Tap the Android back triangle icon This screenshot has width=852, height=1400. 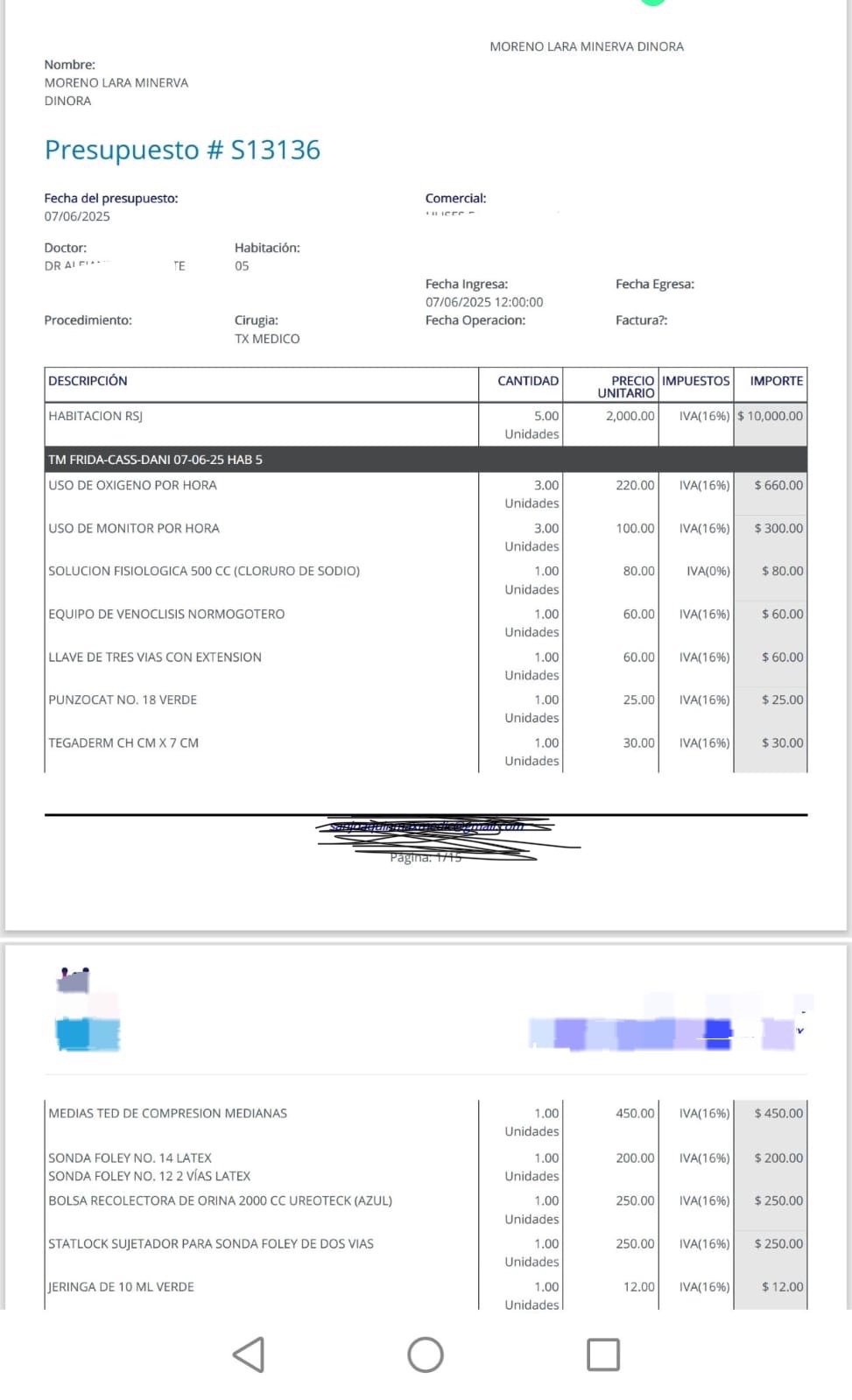click(250, 1354)
